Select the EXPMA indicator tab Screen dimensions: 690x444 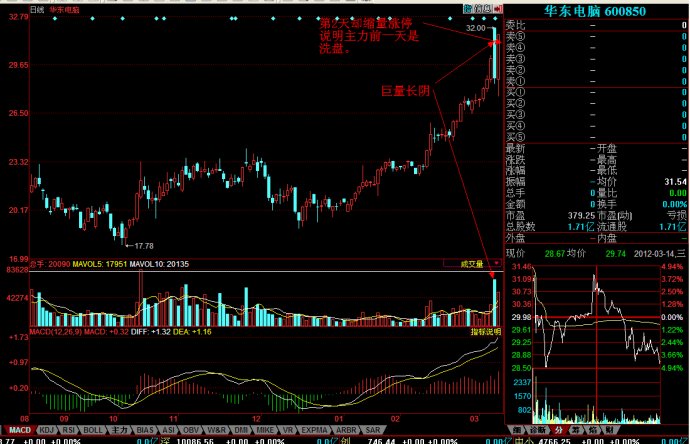[313, 430]
